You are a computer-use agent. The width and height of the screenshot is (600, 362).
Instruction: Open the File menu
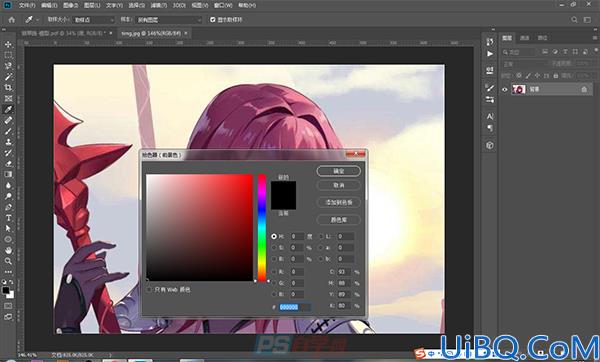[x=27, y=5]
